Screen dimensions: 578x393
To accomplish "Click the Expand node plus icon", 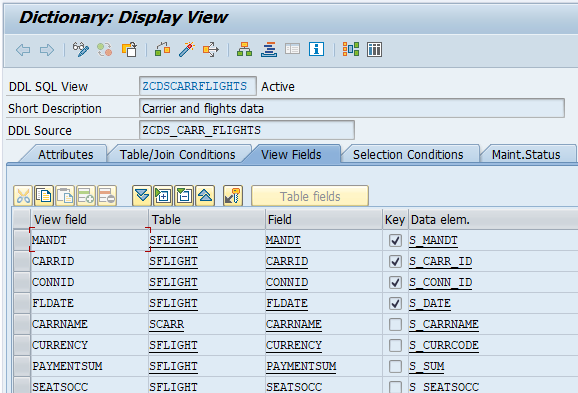I will click(163, 196).
